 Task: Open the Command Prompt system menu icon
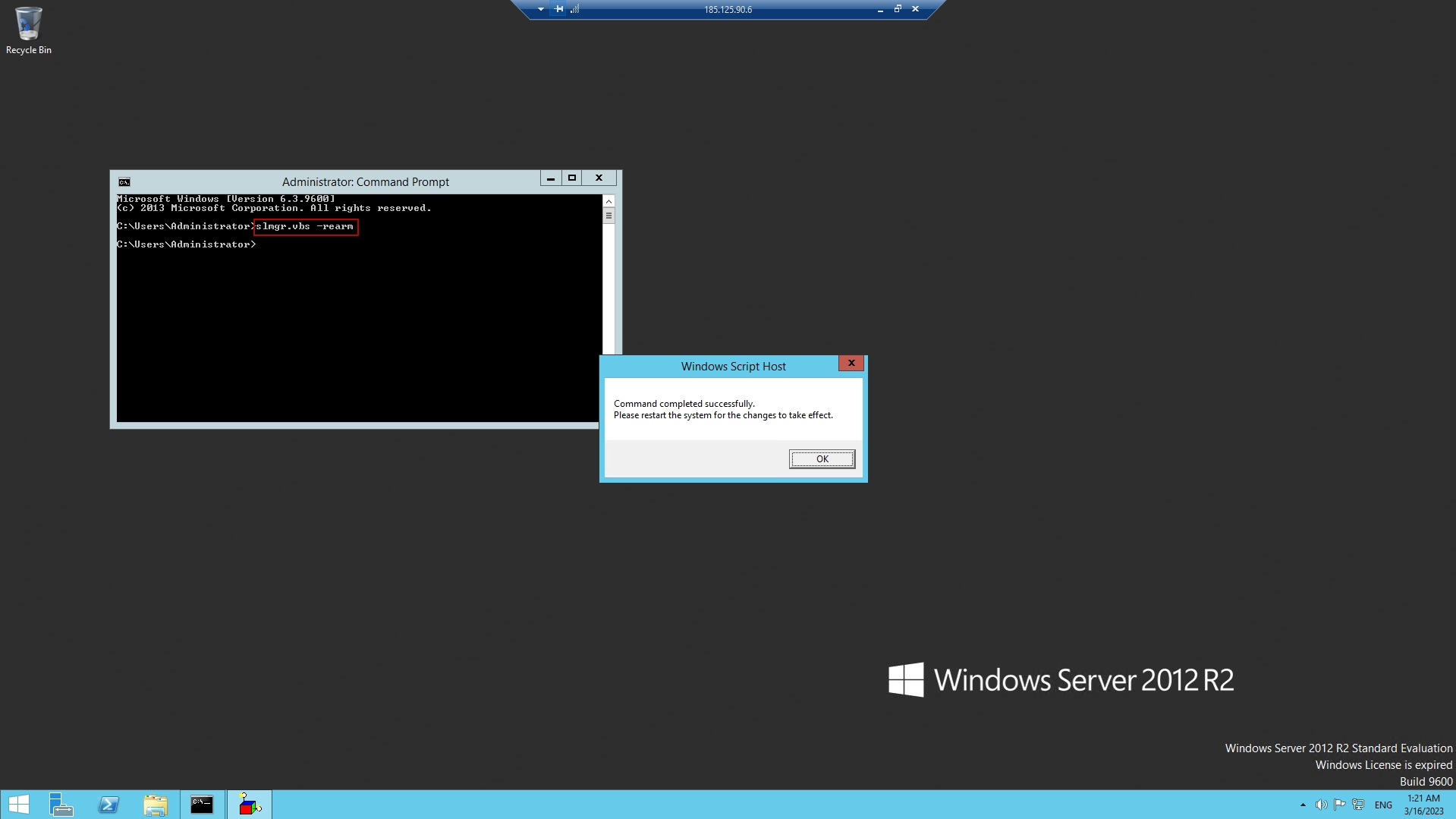[x=124, y=182]
